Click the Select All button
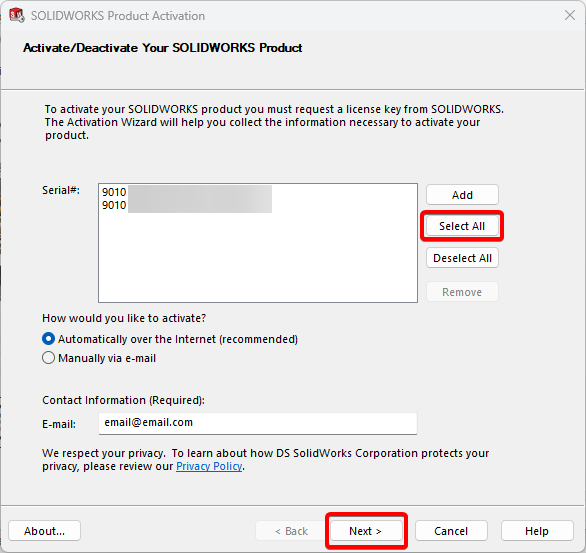Viewport: 586px width, 553px height. [x=462, y=226]
